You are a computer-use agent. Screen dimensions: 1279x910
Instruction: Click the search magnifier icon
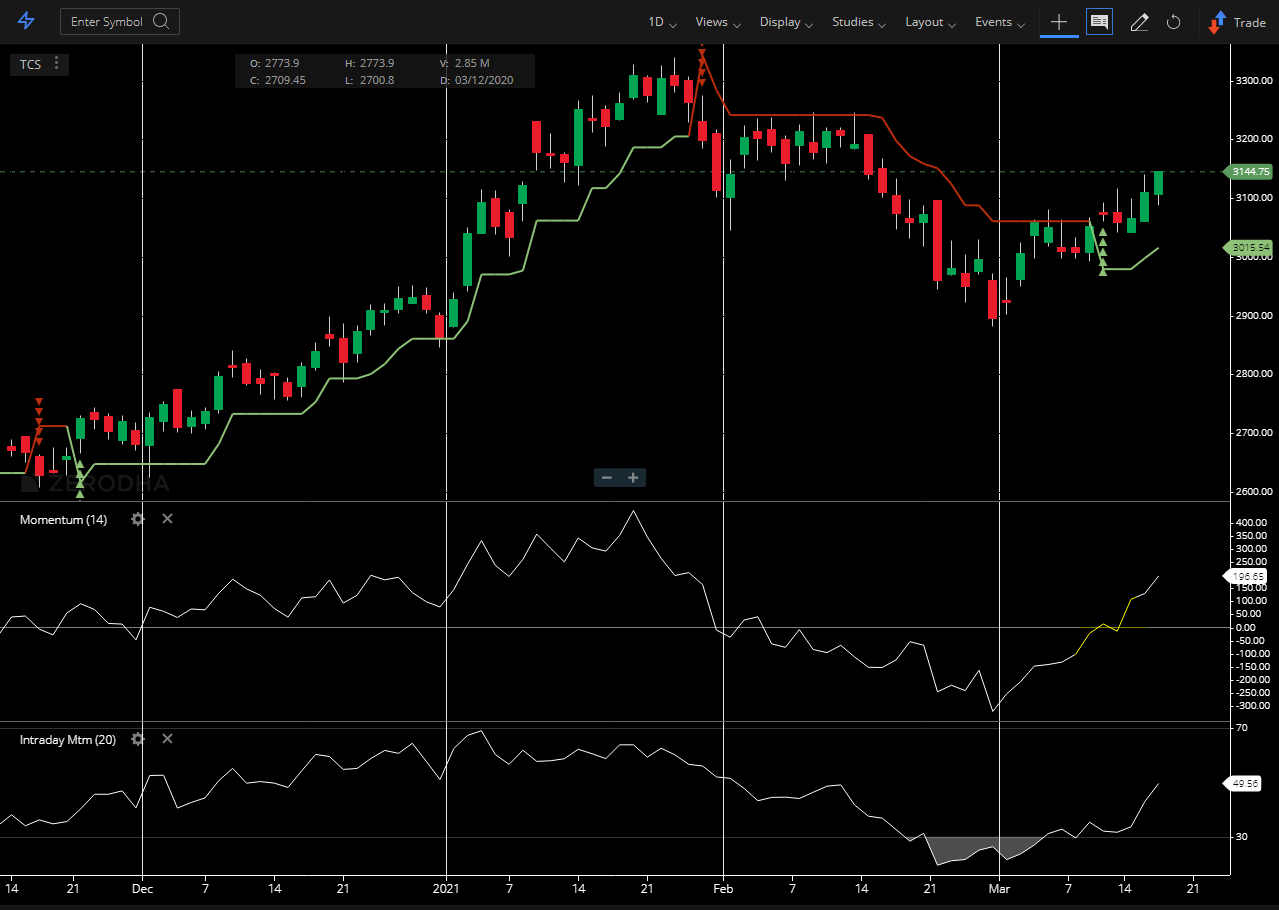[161, 21]
